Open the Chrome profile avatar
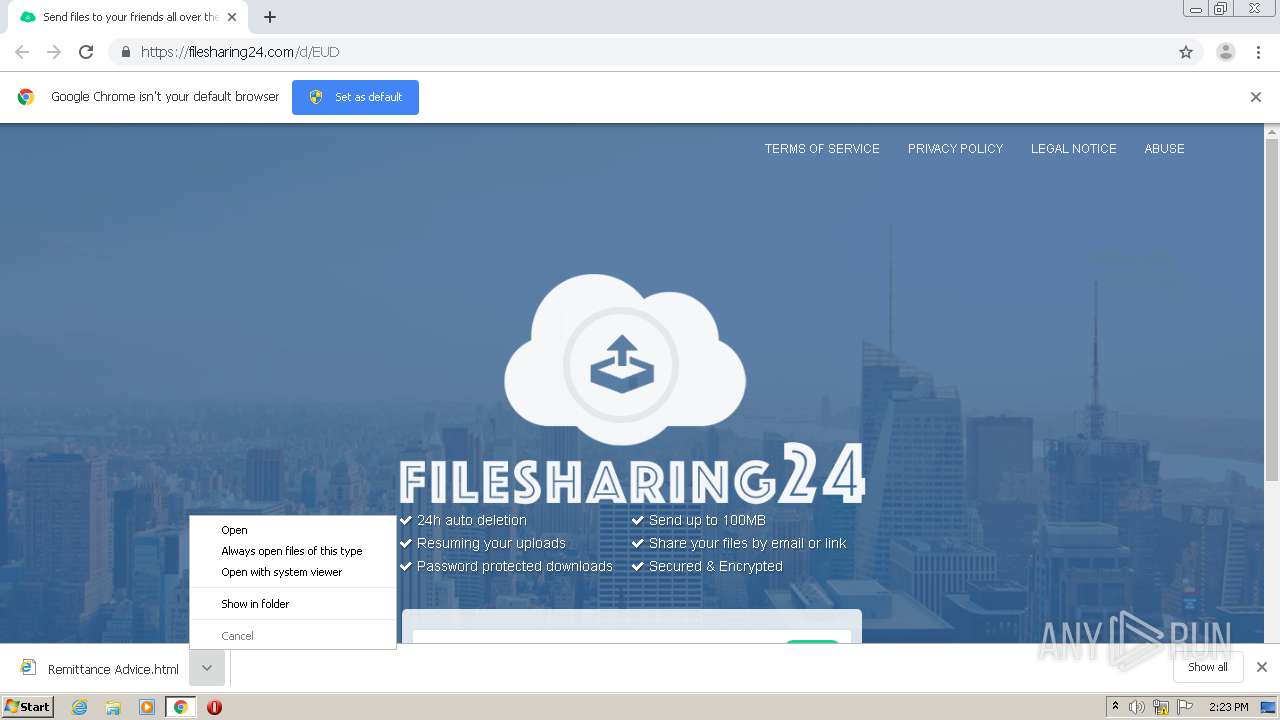Image resolution: width=1280 pixels, height=720 pixels. coord(1226,52)
